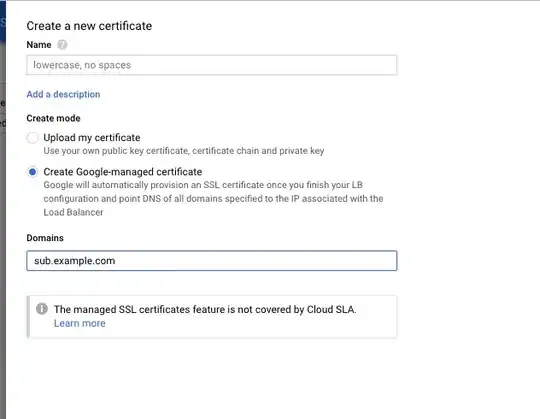Click the Create mode section label
This screenshot has height=419, width=540.
pos(53,118)
